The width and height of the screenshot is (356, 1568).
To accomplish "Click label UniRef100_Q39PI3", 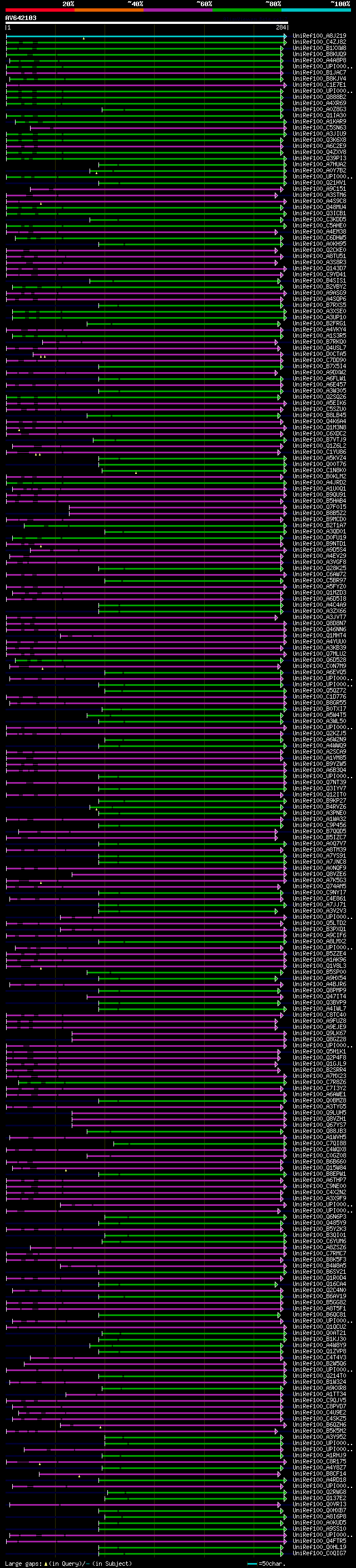I will click(319, 159).
